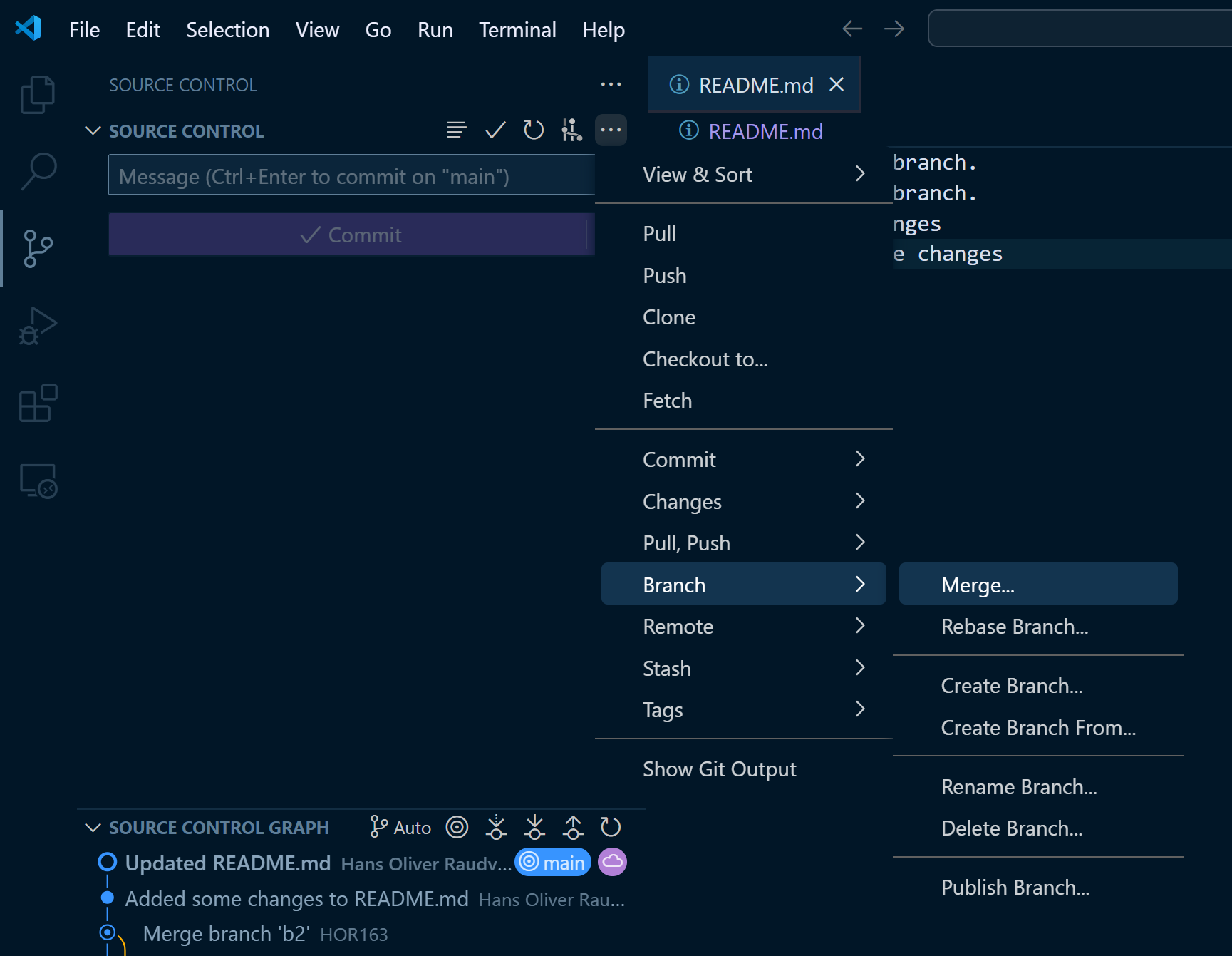Open the Explorer view in activity bar
The image size is (1232, 956).
(x=38, y=94)
